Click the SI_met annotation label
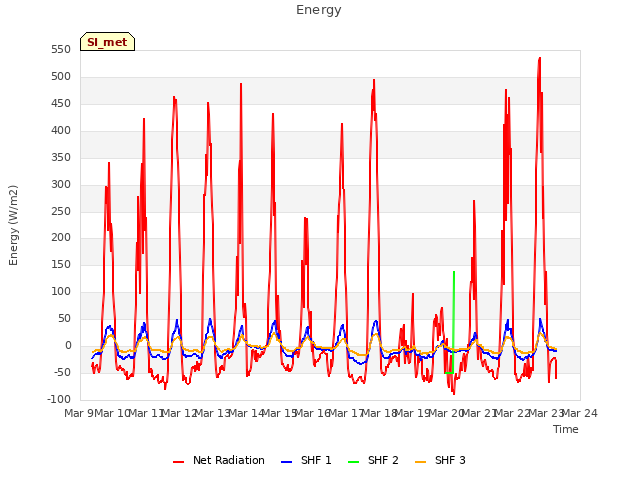 coord(107,42)
